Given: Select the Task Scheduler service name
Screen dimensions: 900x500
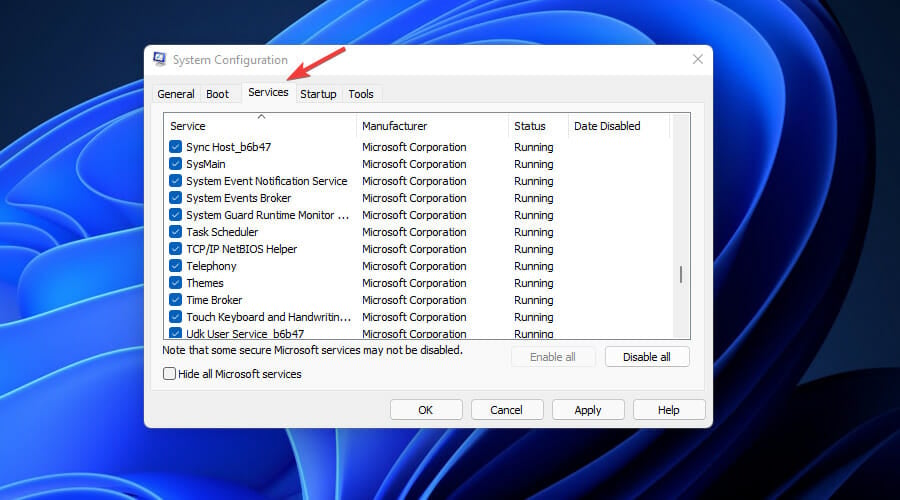Looking at the screenshot, I should point(222,232).
